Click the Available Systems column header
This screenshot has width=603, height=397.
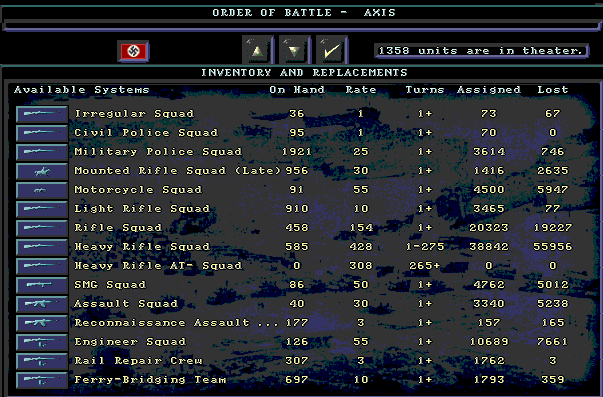tap(82, 90)
